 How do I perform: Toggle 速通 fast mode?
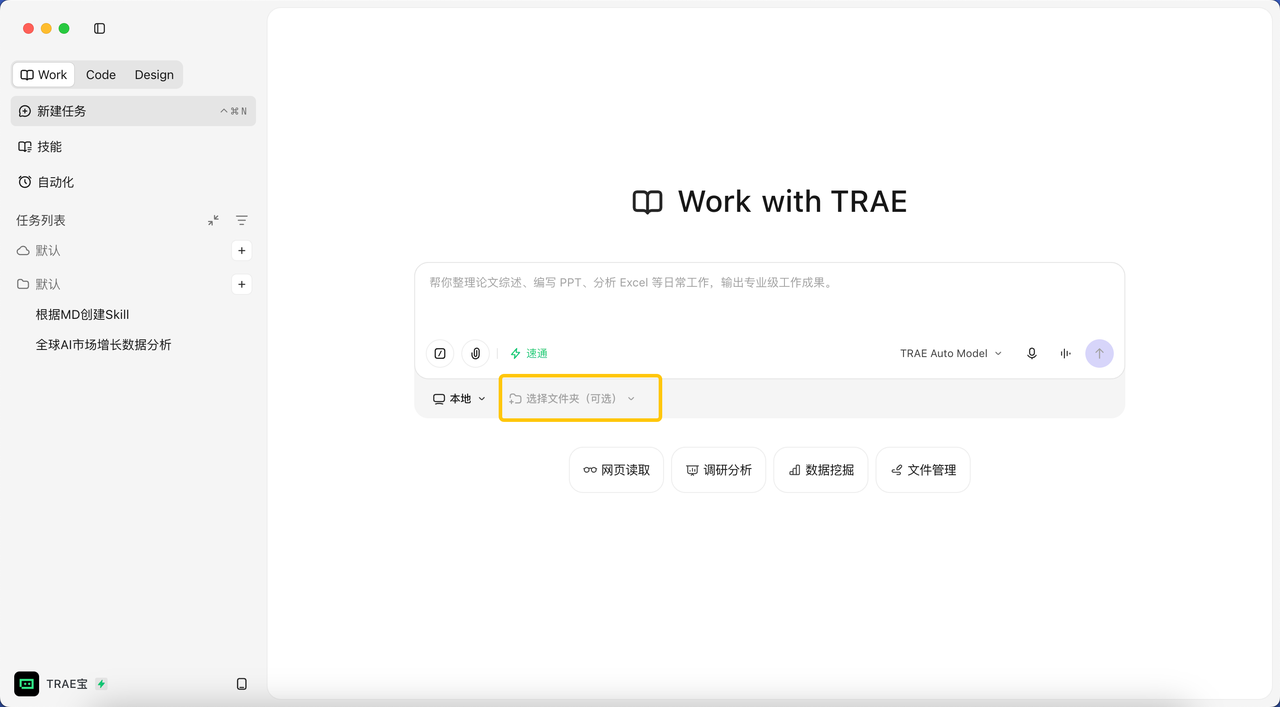click(529, 353)
